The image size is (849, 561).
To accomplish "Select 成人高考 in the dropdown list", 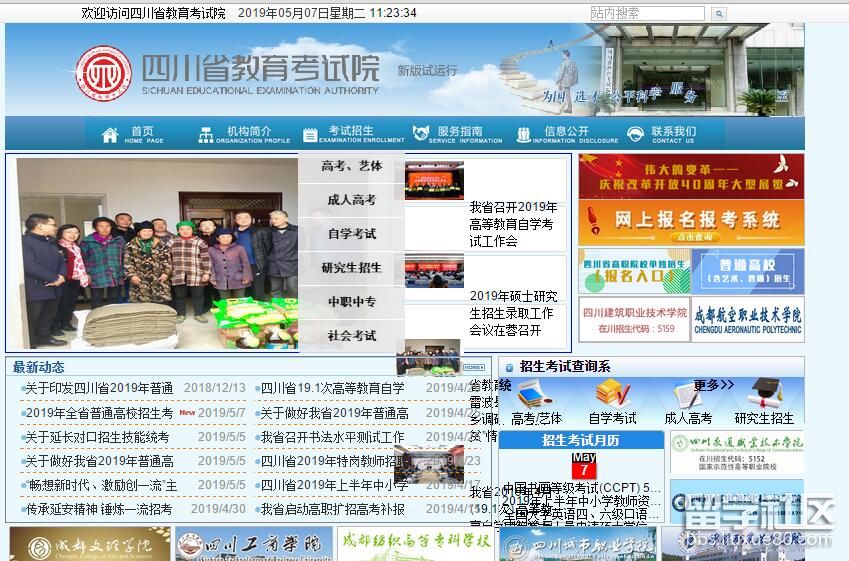I will (x=351, y=200).
